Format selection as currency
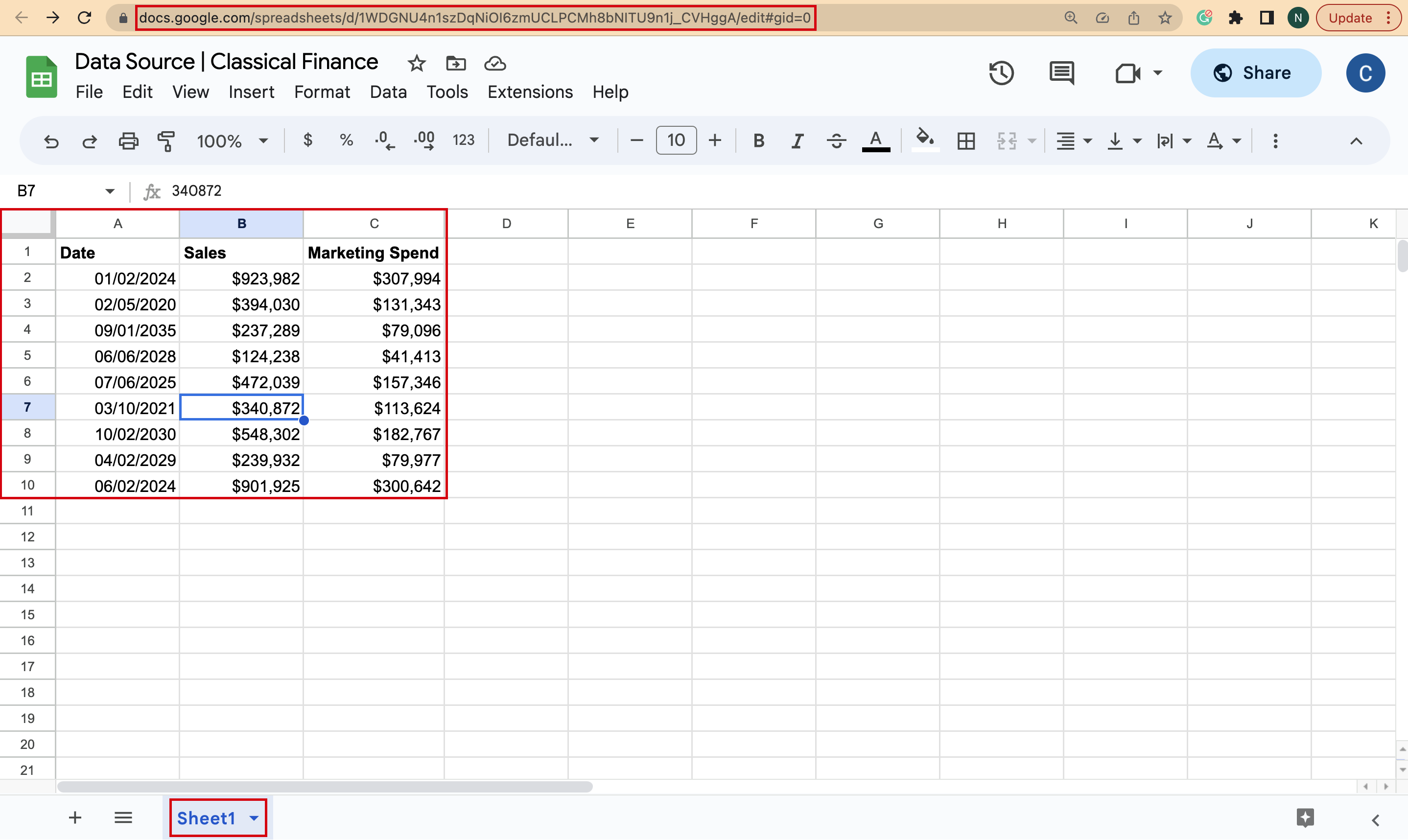The height and width of the screenshot is (840, 1408). point(308,140)
